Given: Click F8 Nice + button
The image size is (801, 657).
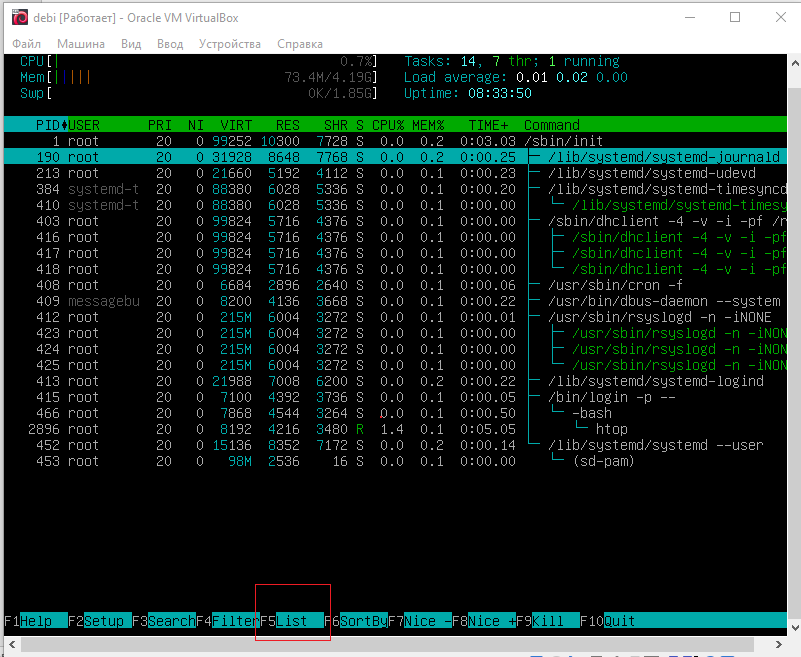Looking at the screenshot, I should (484, 621).
